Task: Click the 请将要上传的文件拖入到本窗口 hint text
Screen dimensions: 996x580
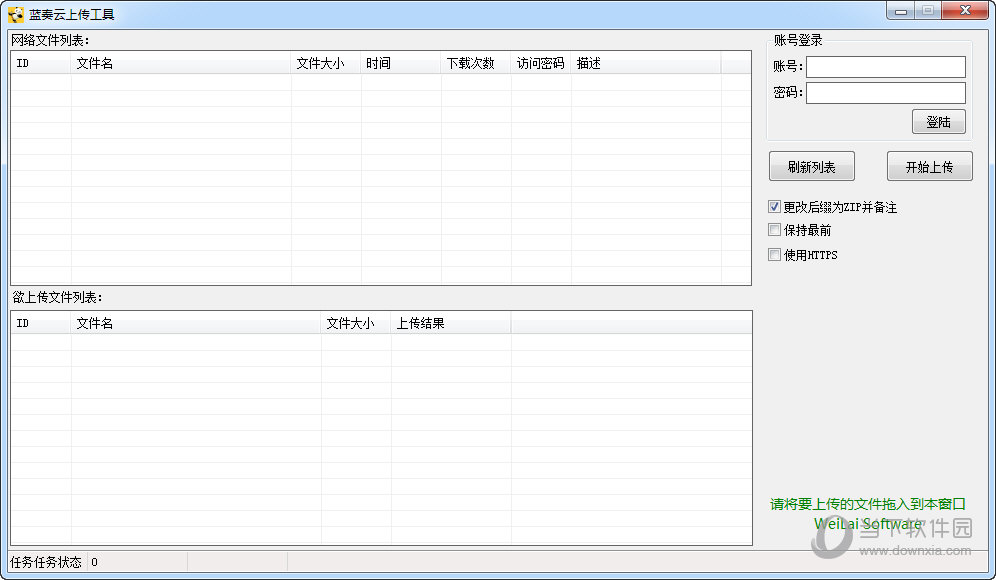Action: 868,504
